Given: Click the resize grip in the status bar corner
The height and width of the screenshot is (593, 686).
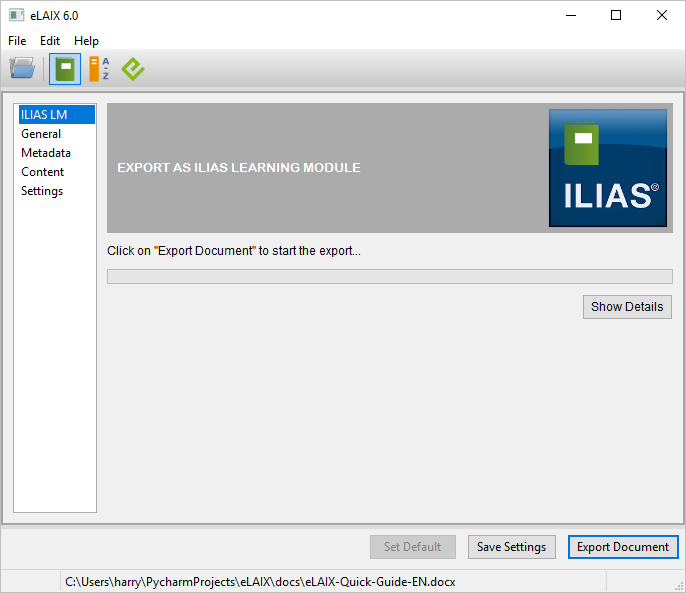Looking at the screenshot, I should coord(679,586).
